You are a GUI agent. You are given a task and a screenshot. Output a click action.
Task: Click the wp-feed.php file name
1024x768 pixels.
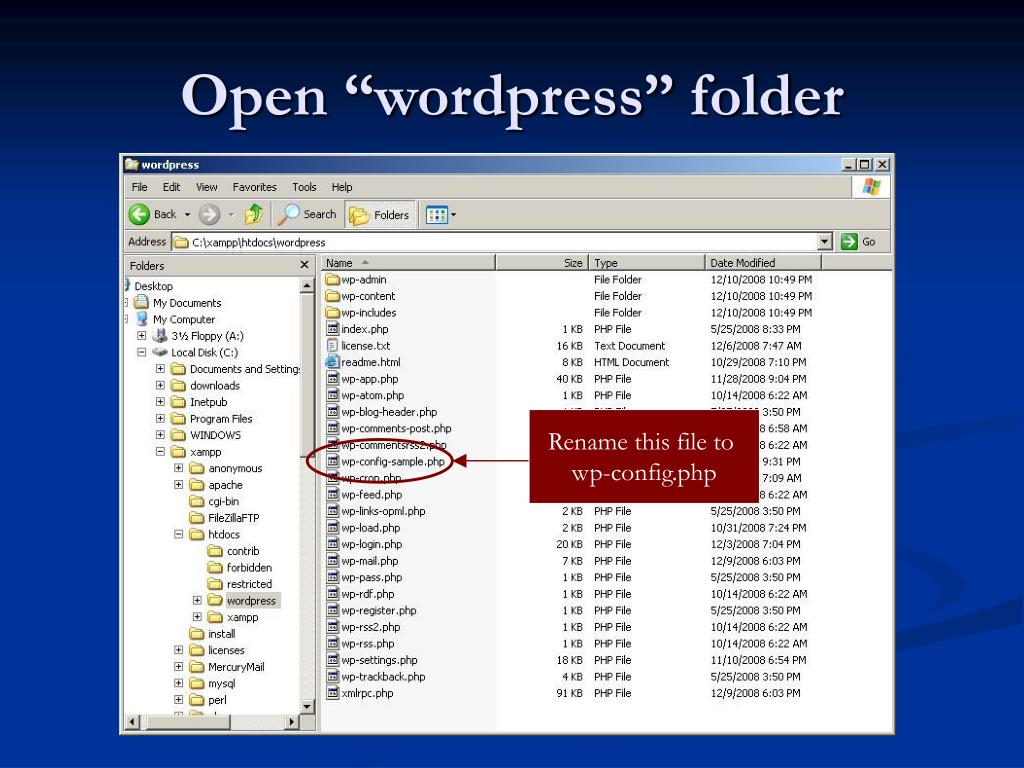pos(372,494)
